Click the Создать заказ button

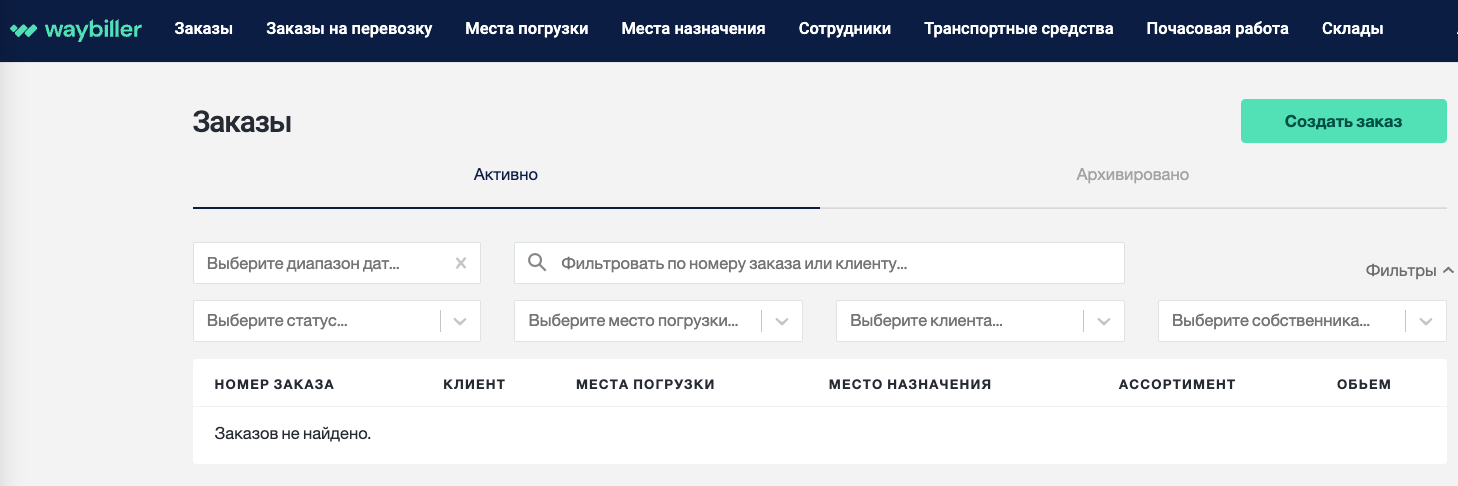pos(1344,121)
